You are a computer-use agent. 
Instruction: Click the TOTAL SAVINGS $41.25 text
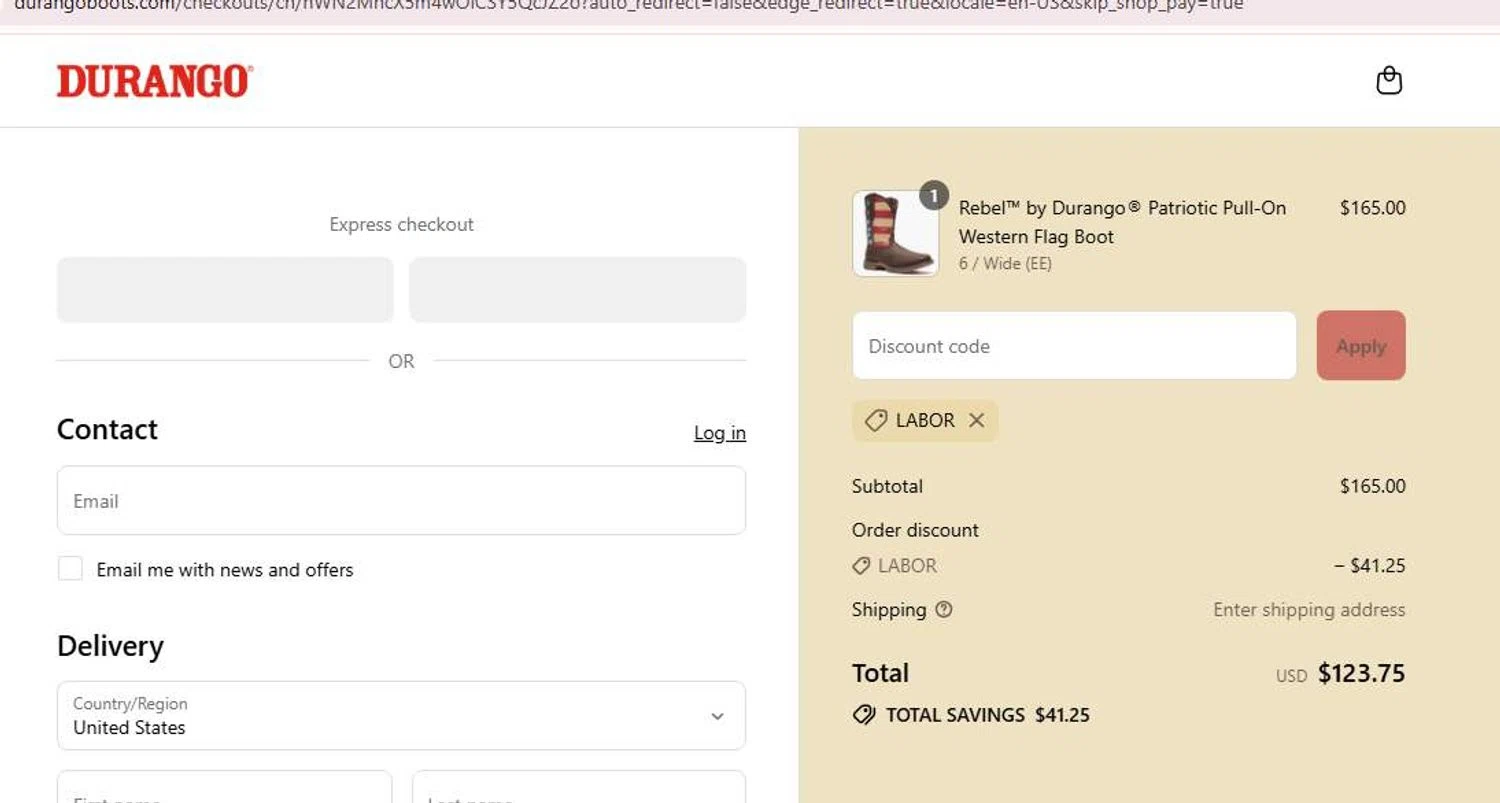[988, 715]
